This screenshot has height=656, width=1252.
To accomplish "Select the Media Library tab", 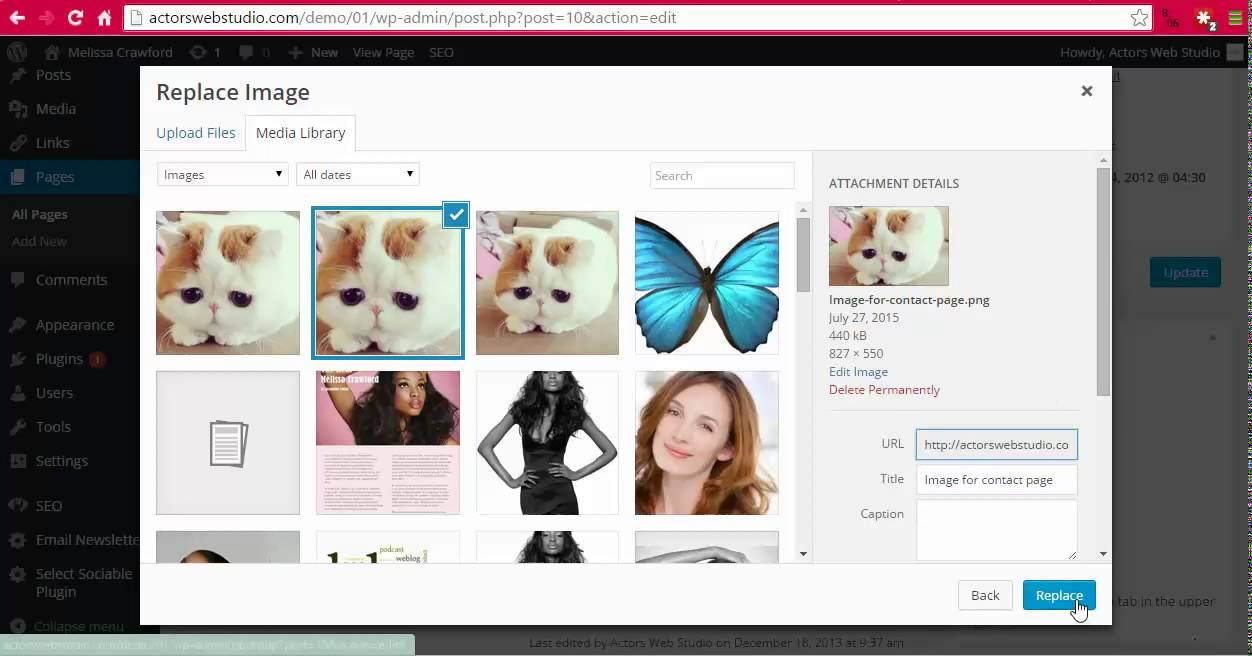I will [x=300, y=133].
